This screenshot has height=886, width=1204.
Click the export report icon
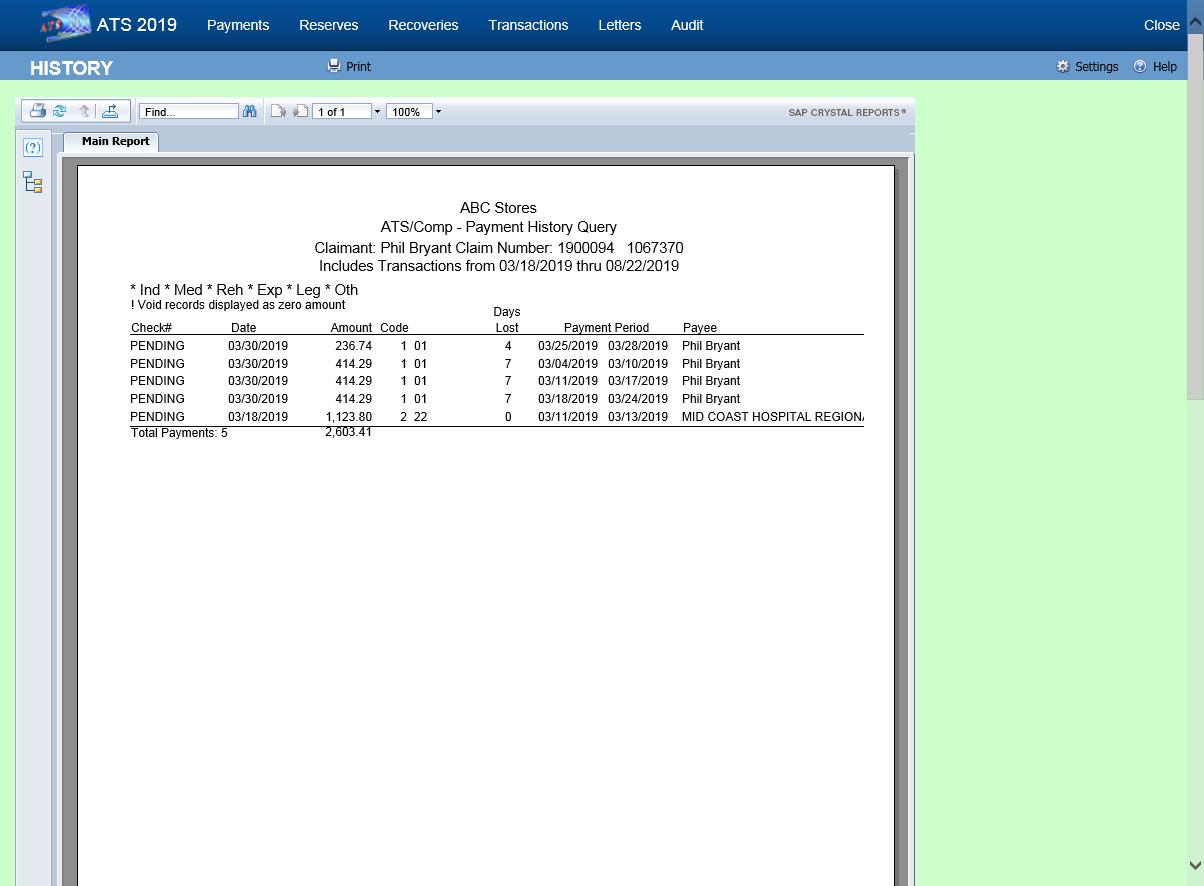(x=111, y=111)
